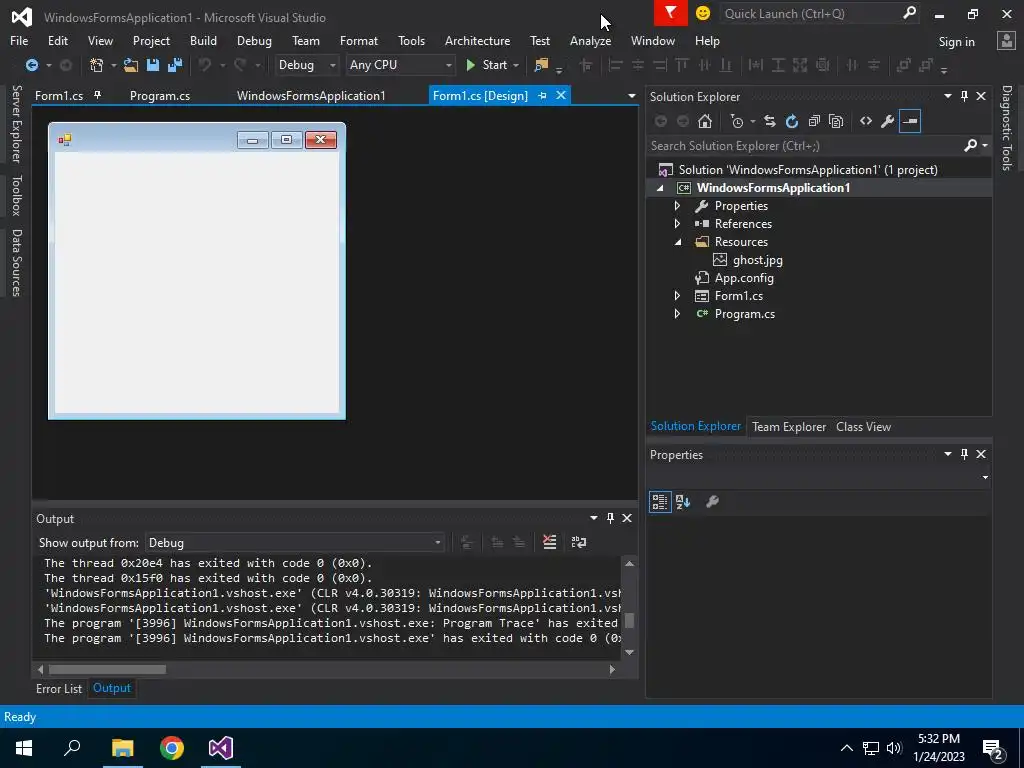
Task: Click the Save All icon
Action: 175,65
